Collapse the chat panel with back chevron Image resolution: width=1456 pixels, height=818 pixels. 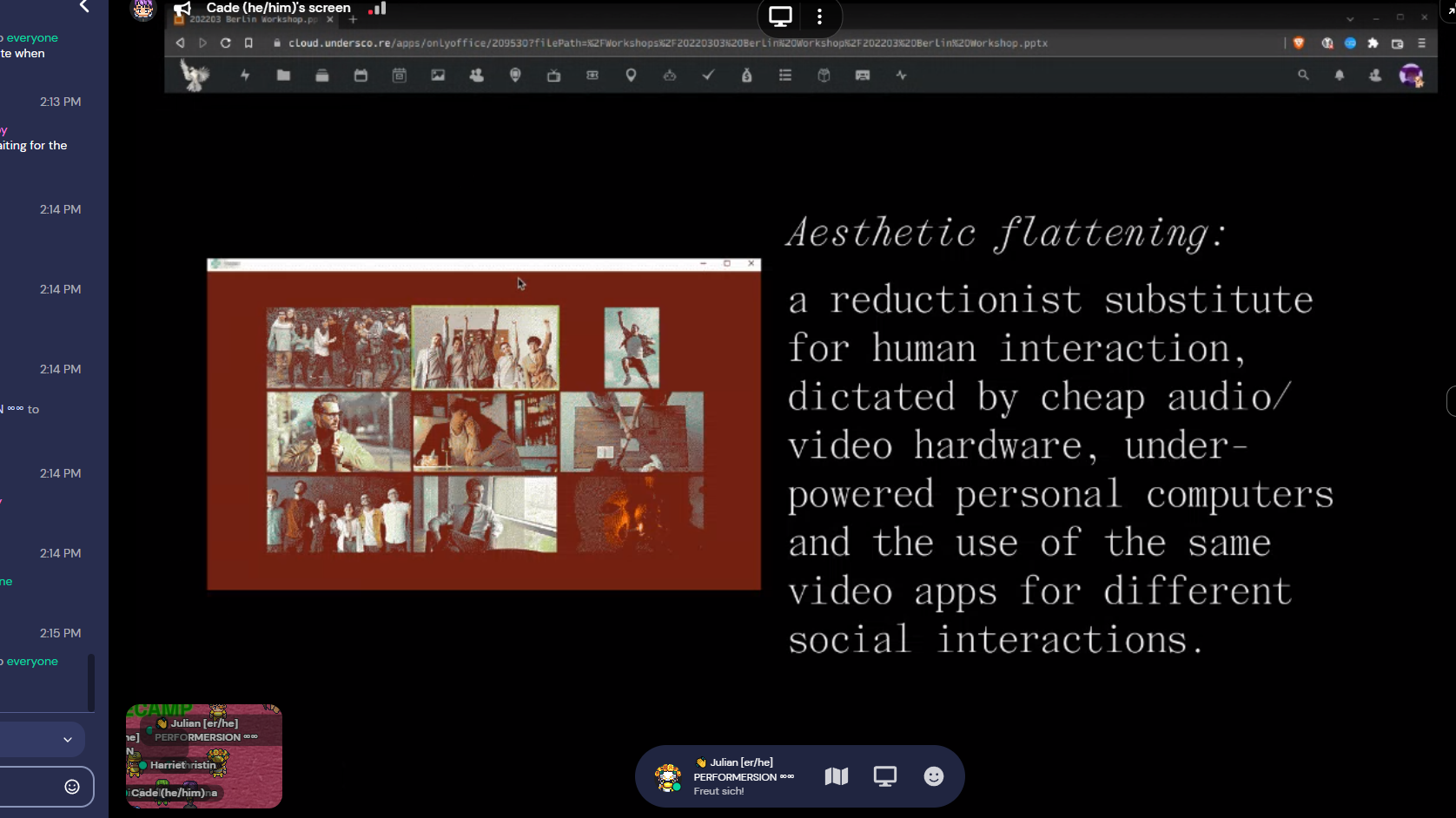click(x=84, y=7)
